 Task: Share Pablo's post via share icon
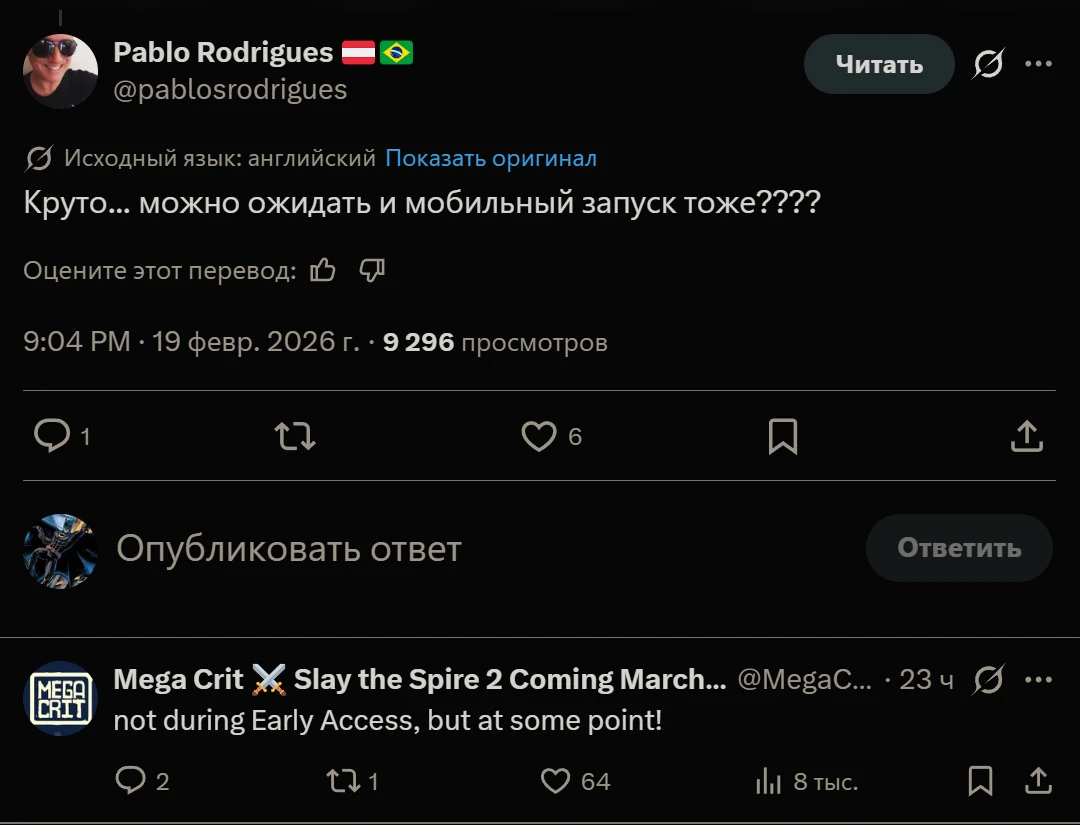pos(1027,436)
